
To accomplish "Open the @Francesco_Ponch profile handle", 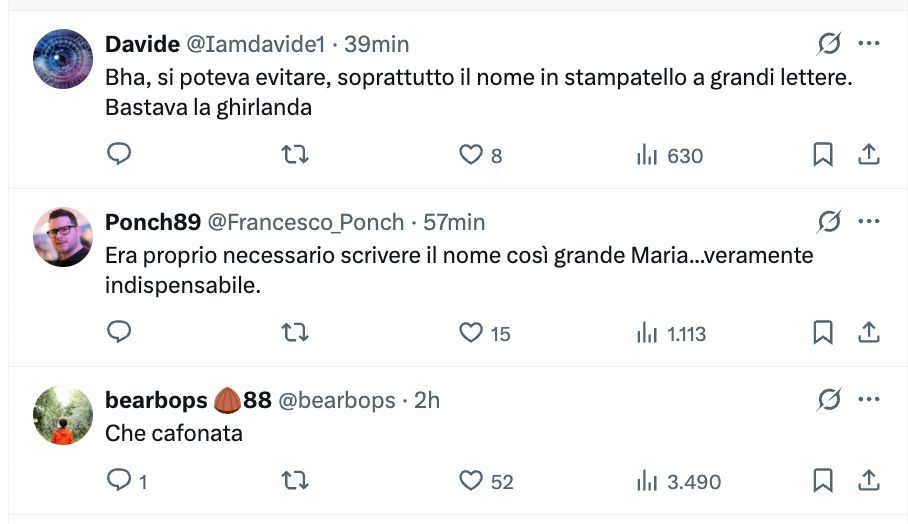I will [306, 222].
